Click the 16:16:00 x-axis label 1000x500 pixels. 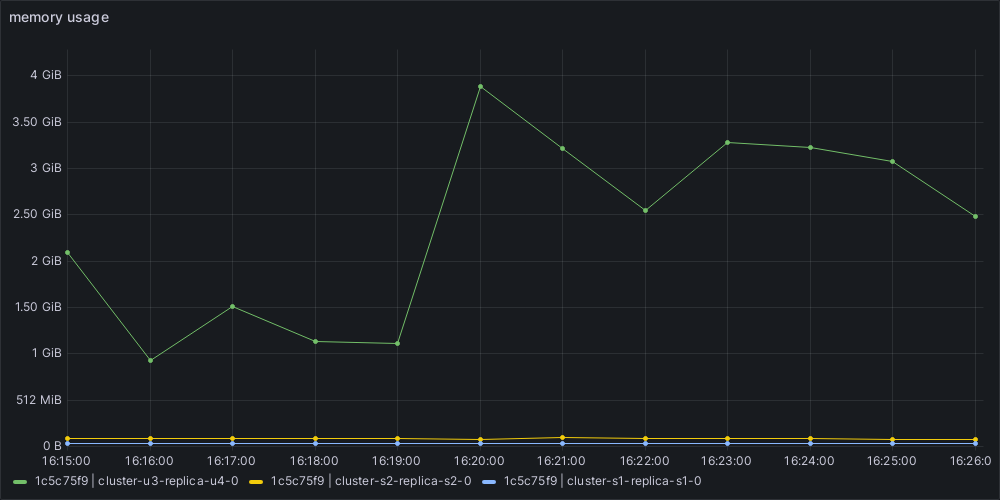[149, 460]
